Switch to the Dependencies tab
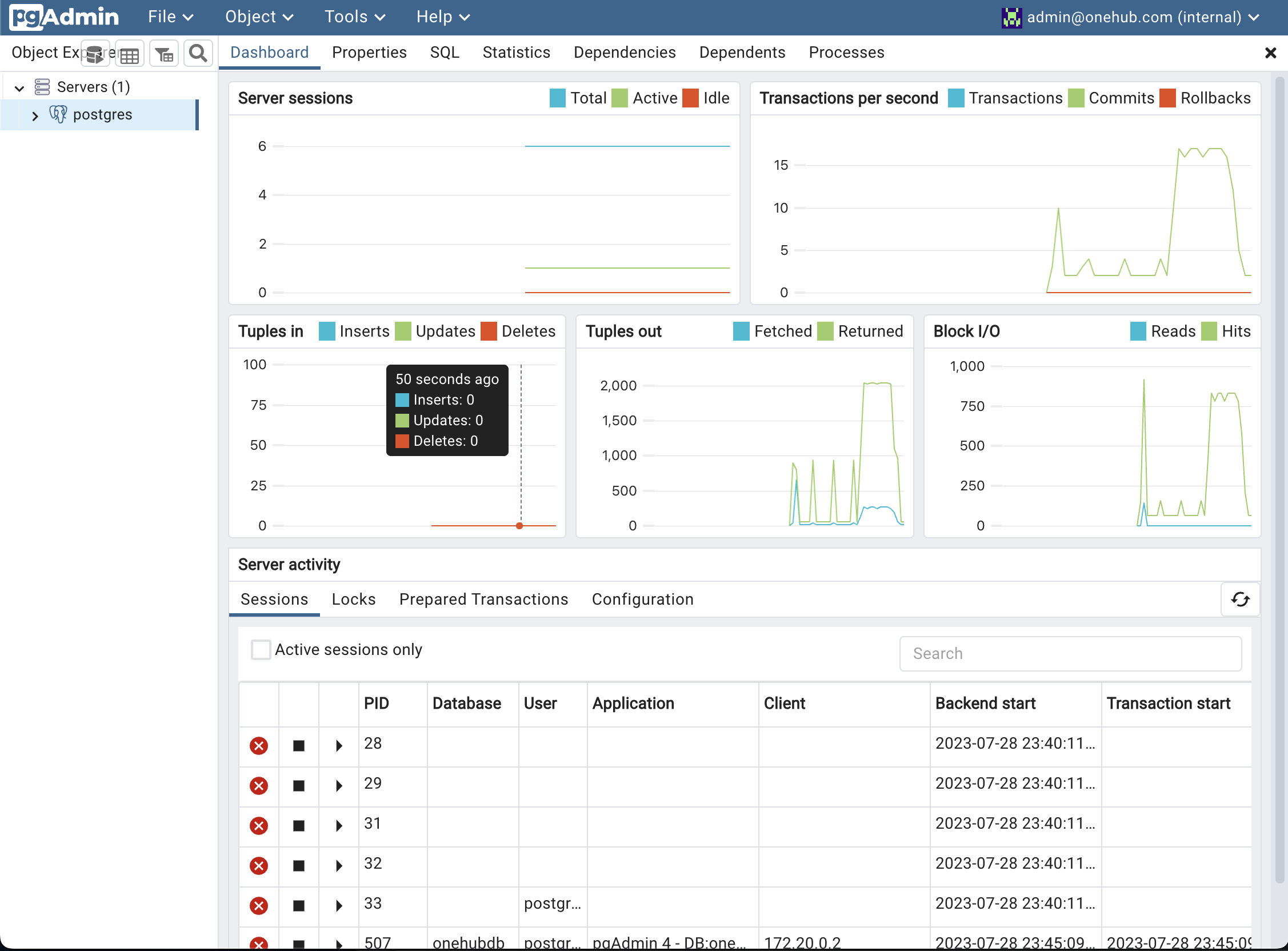 (x=625, y=53)
